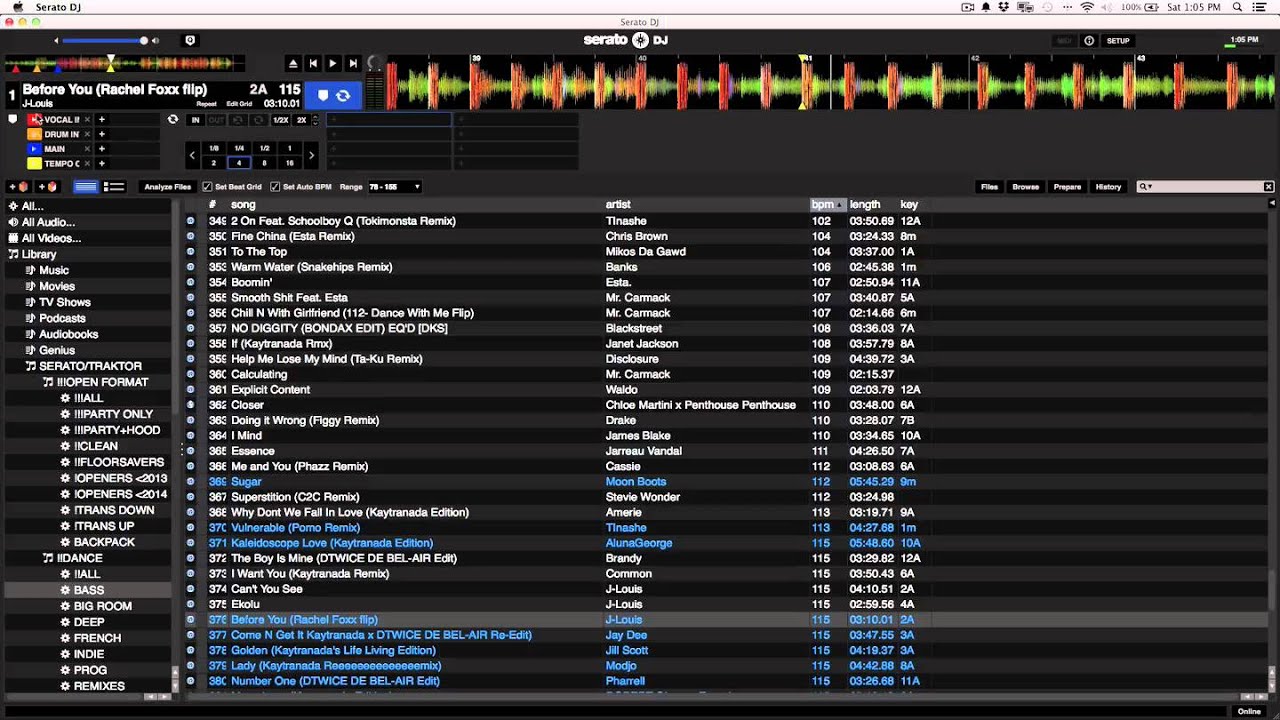
Task: Select the BIG ROOM crate
Action: (x=103, y=606)
